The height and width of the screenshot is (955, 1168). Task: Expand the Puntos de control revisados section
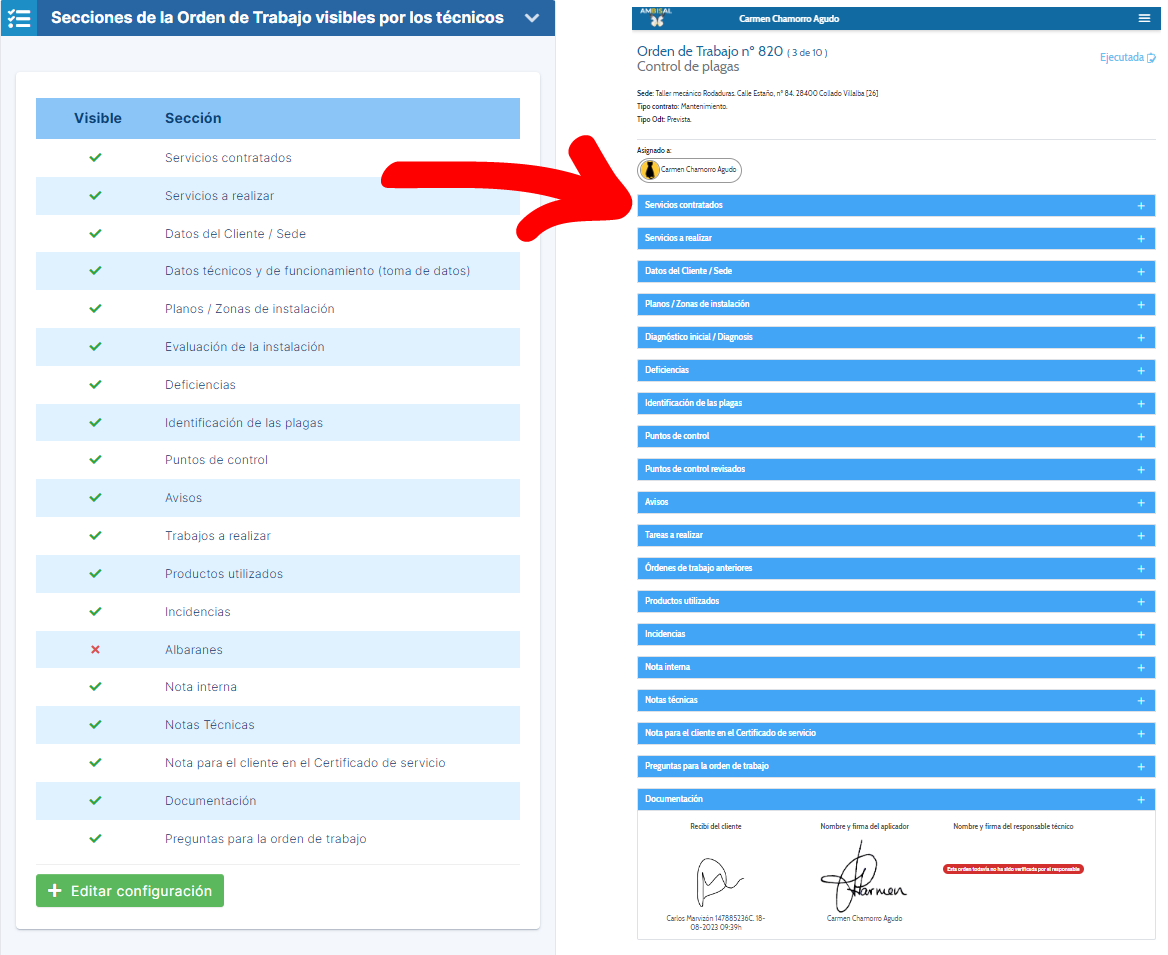point(895,469)
